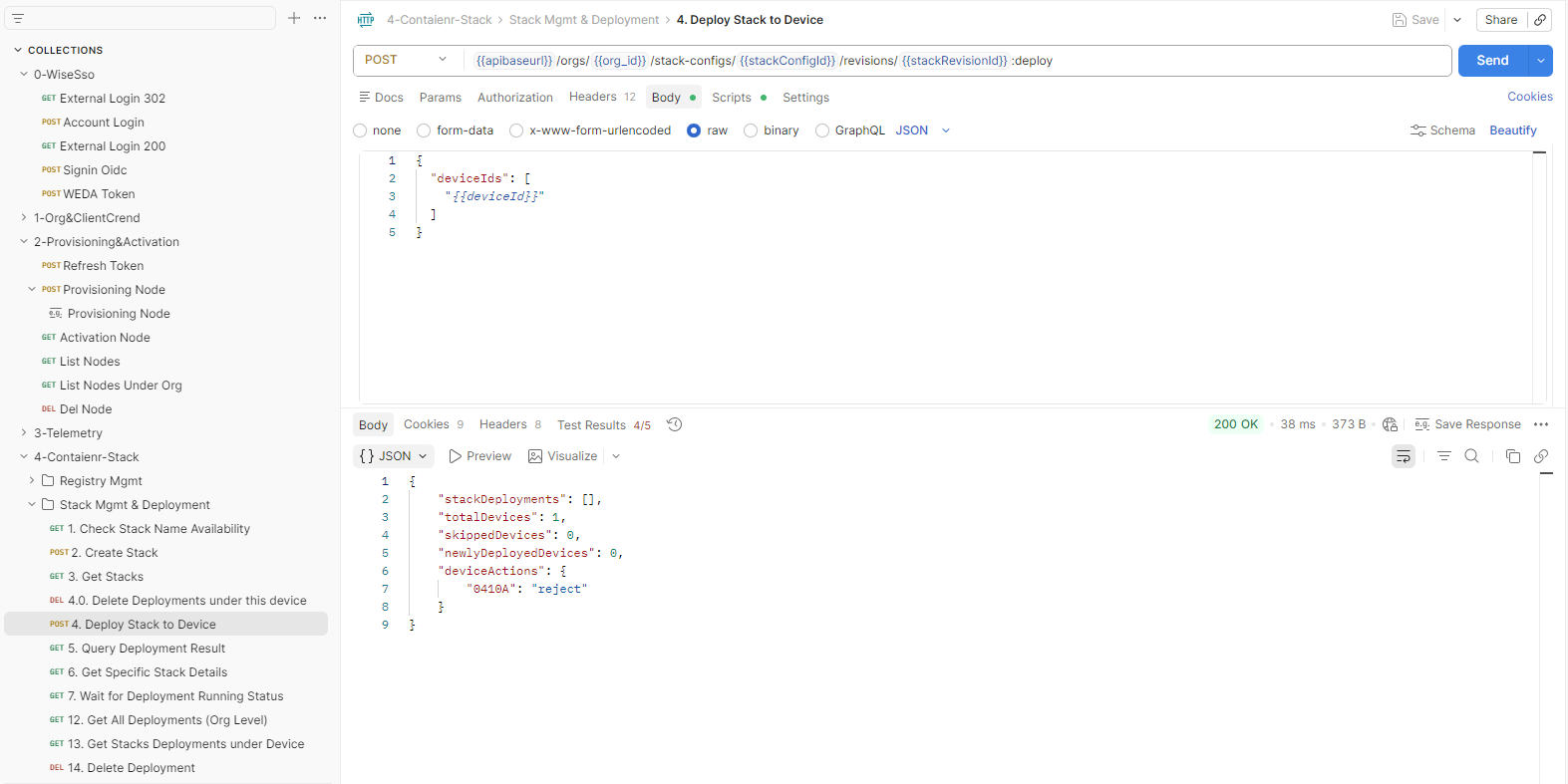The image size is (1568, 784).
Task: Click the 4-Contaienr-Stack breadcrumb
Action: click(440, 20)
